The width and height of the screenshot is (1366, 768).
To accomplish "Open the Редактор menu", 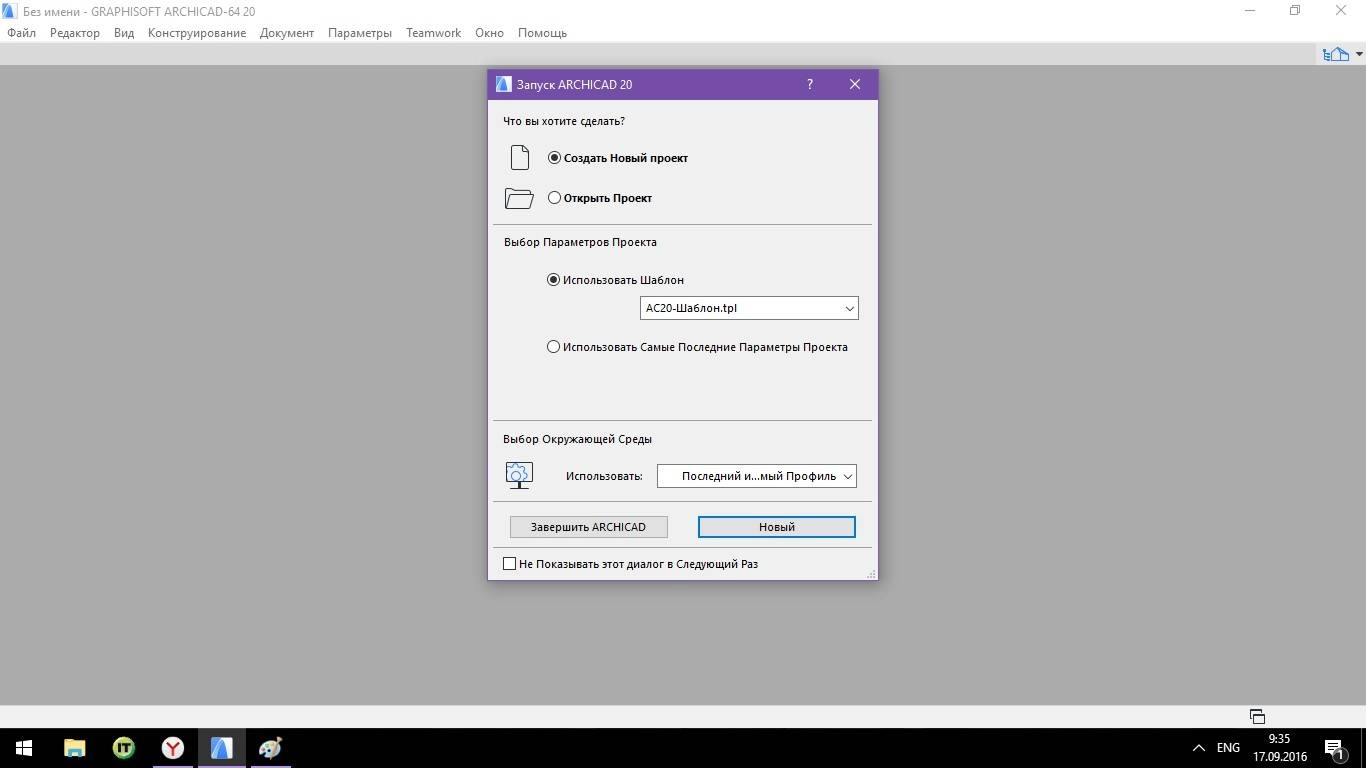I will (x=75, y=33).
